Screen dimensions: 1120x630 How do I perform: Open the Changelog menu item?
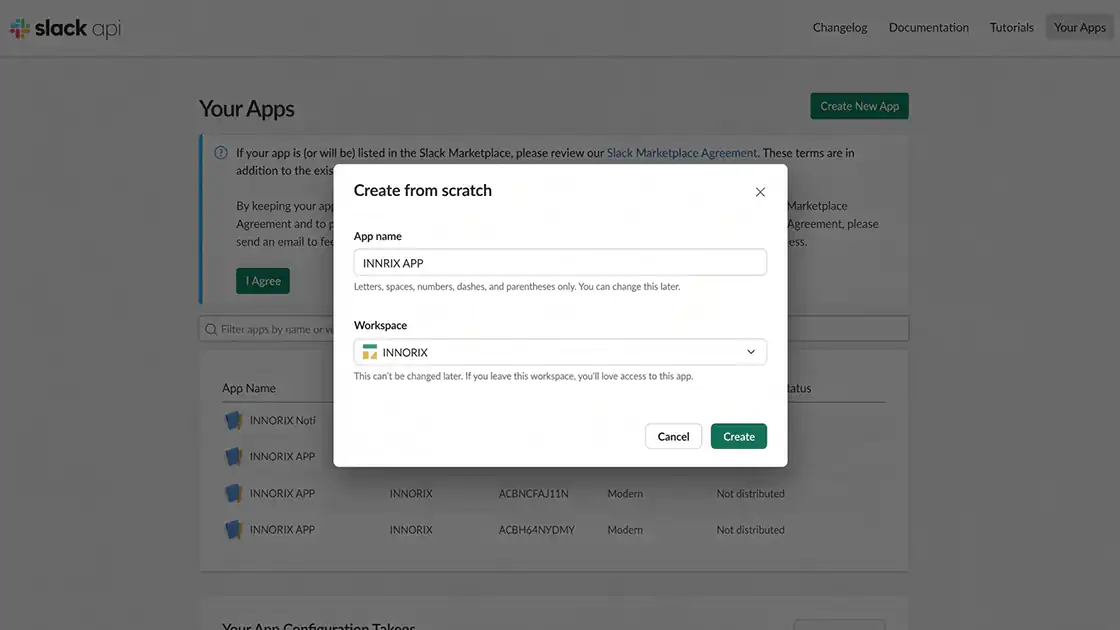[839, 27]
